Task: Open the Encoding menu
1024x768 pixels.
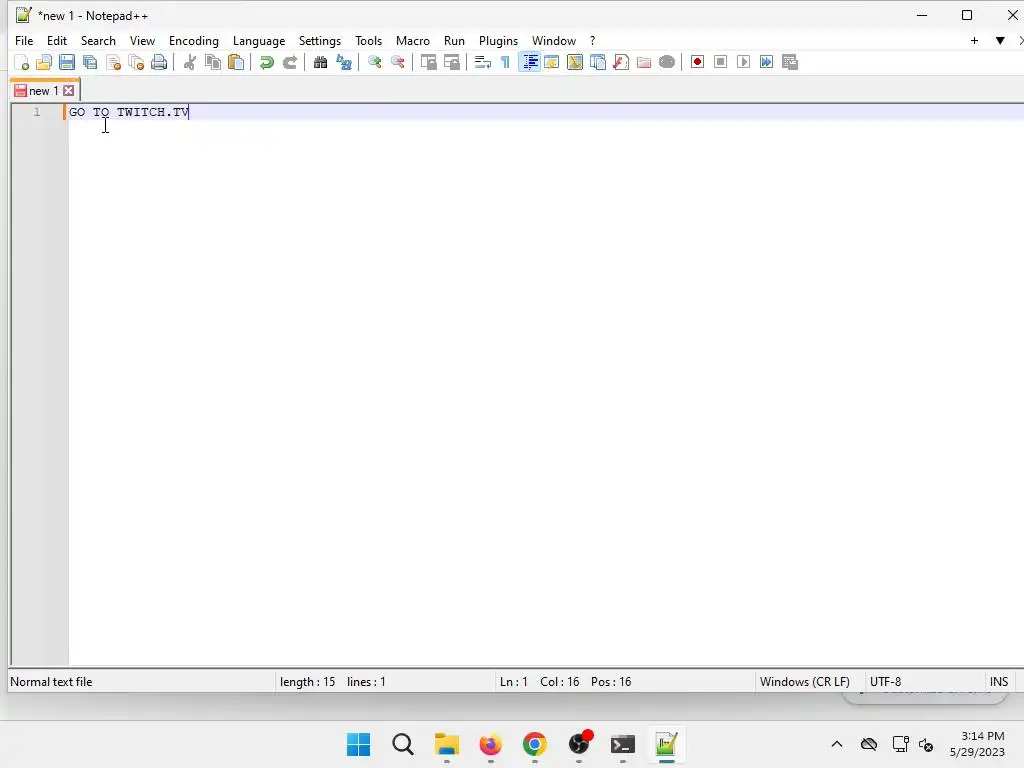Action: 194,40
